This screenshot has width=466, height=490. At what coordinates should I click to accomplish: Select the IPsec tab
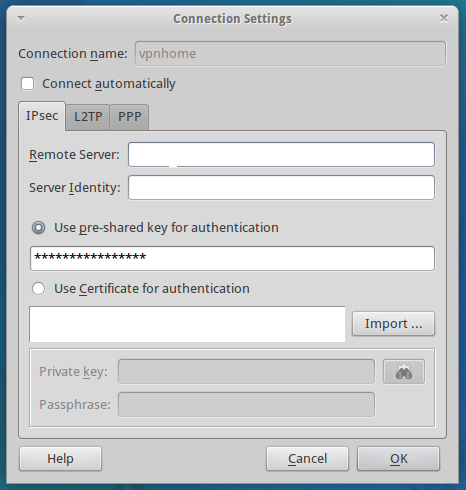point(42,116)
